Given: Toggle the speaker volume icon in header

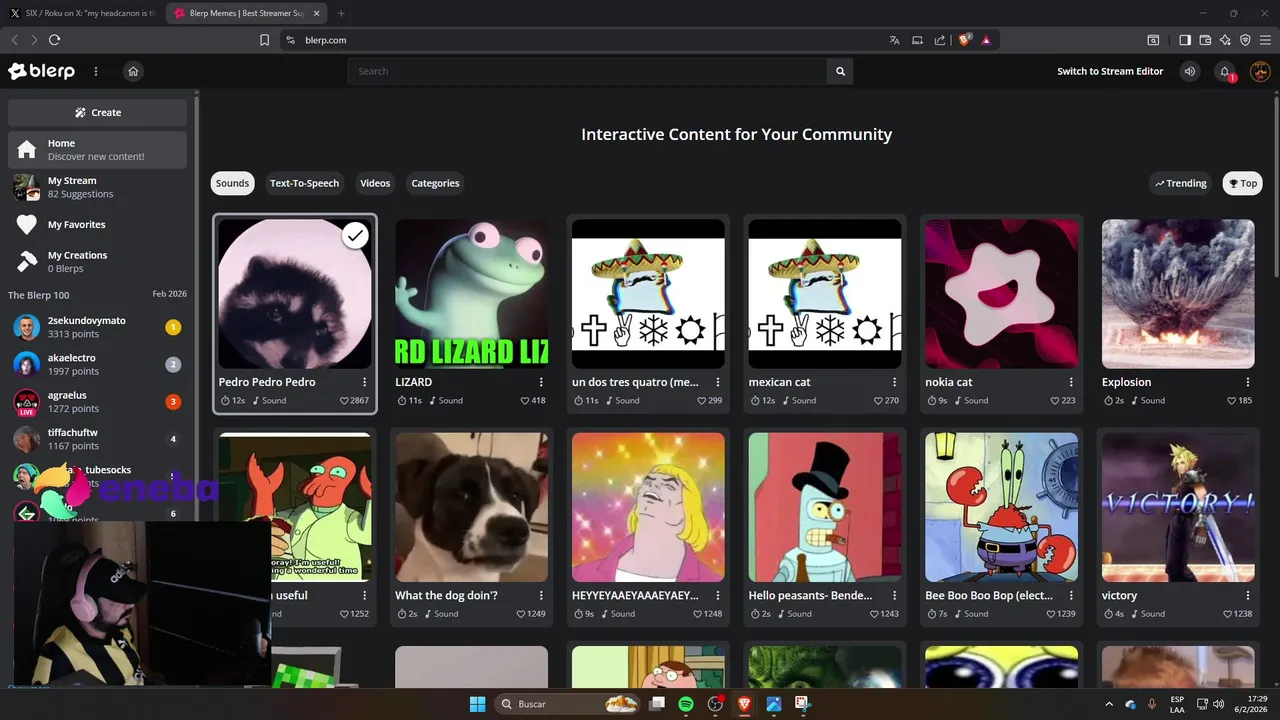Looking at the screenshot, I should 1189,71.
